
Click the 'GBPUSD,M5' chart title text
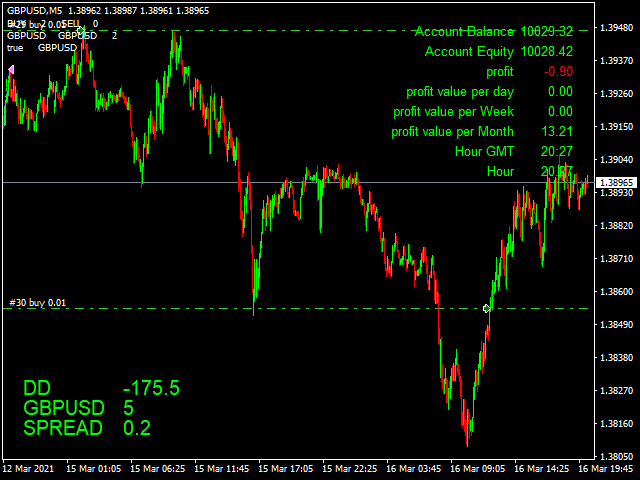[35, 11]
